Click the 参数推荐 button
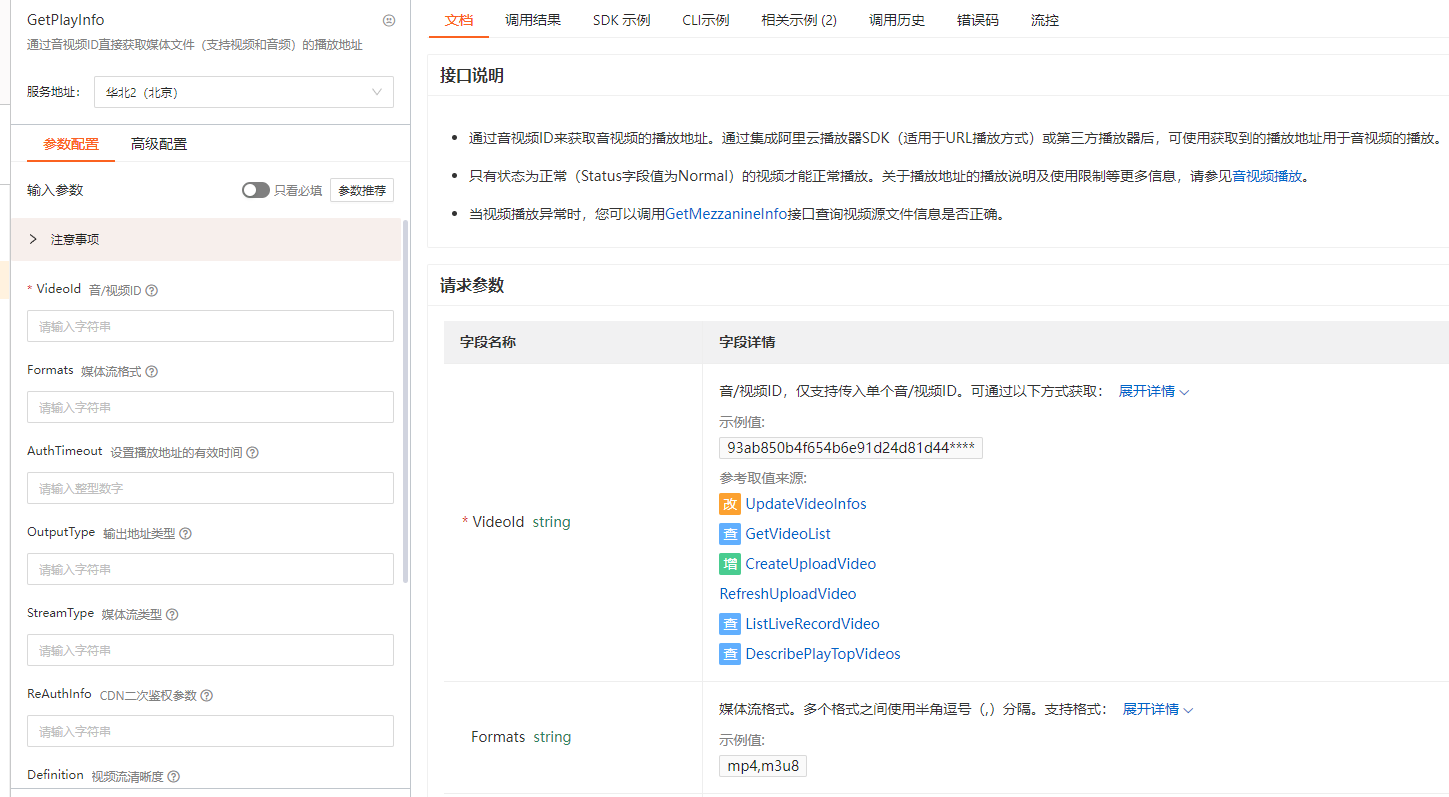Viewport: 1449px width, 797px height. (x=362, y=190)
